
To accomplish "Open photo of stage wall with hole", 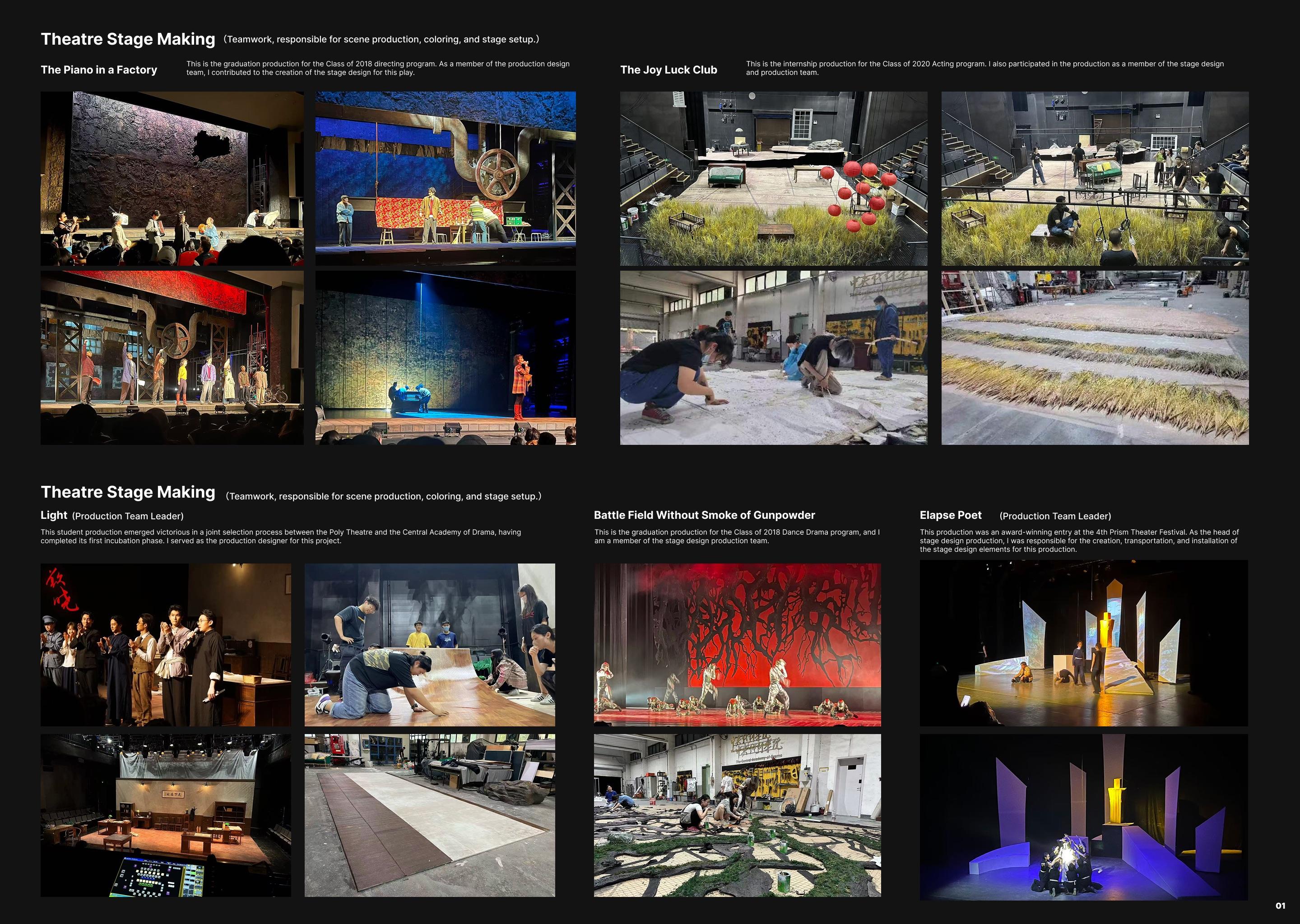I will point(172,178).
